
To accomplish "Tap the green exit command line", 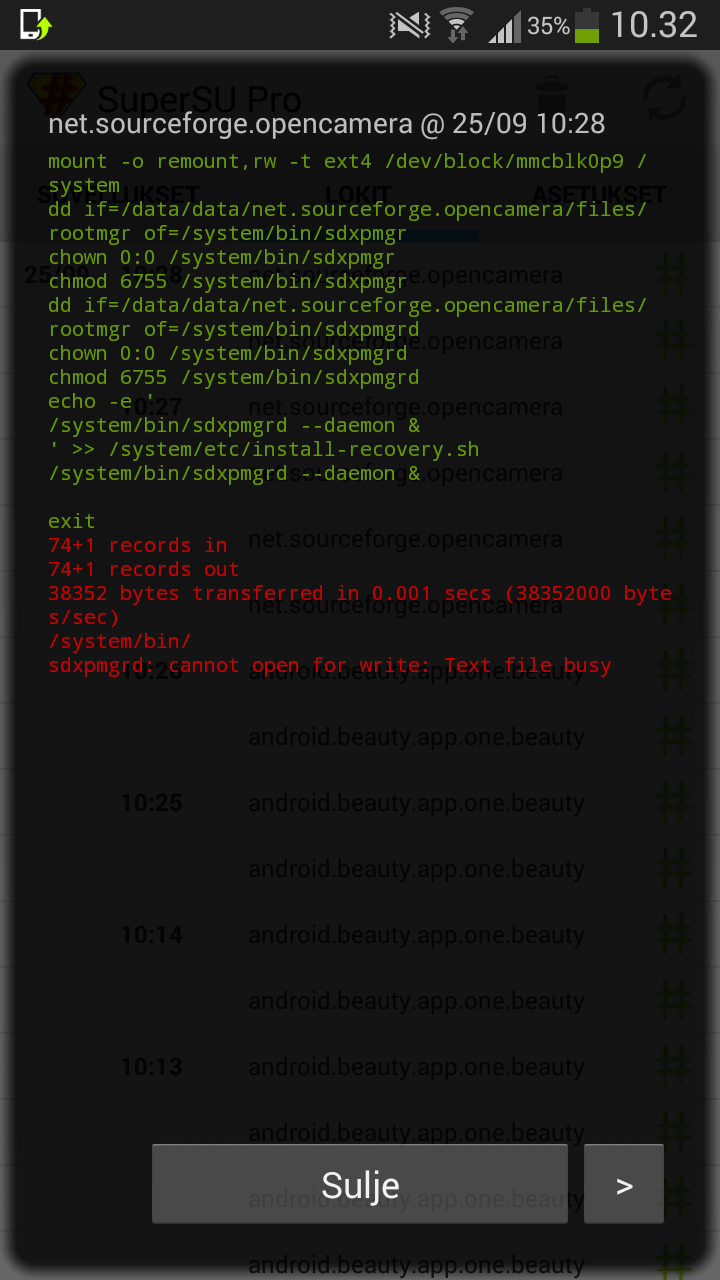I will (72, 521).
